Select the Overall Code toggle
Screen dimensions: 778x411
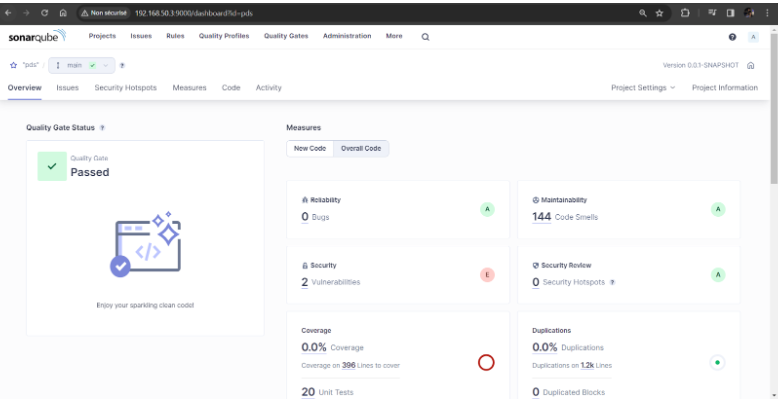(361, 148)
